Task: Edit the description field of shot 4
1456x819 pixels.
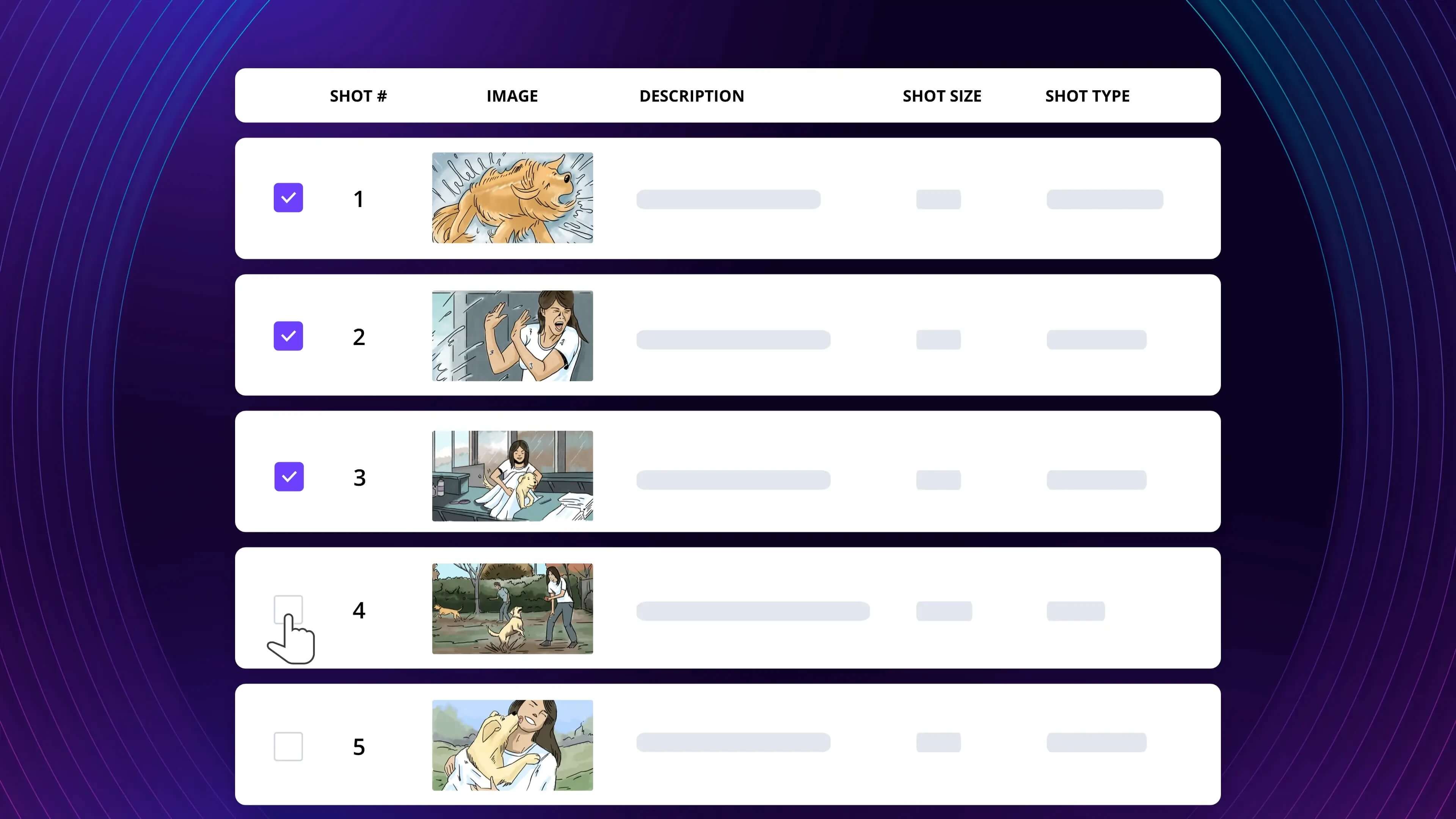Action: click(x=752, y=611)
